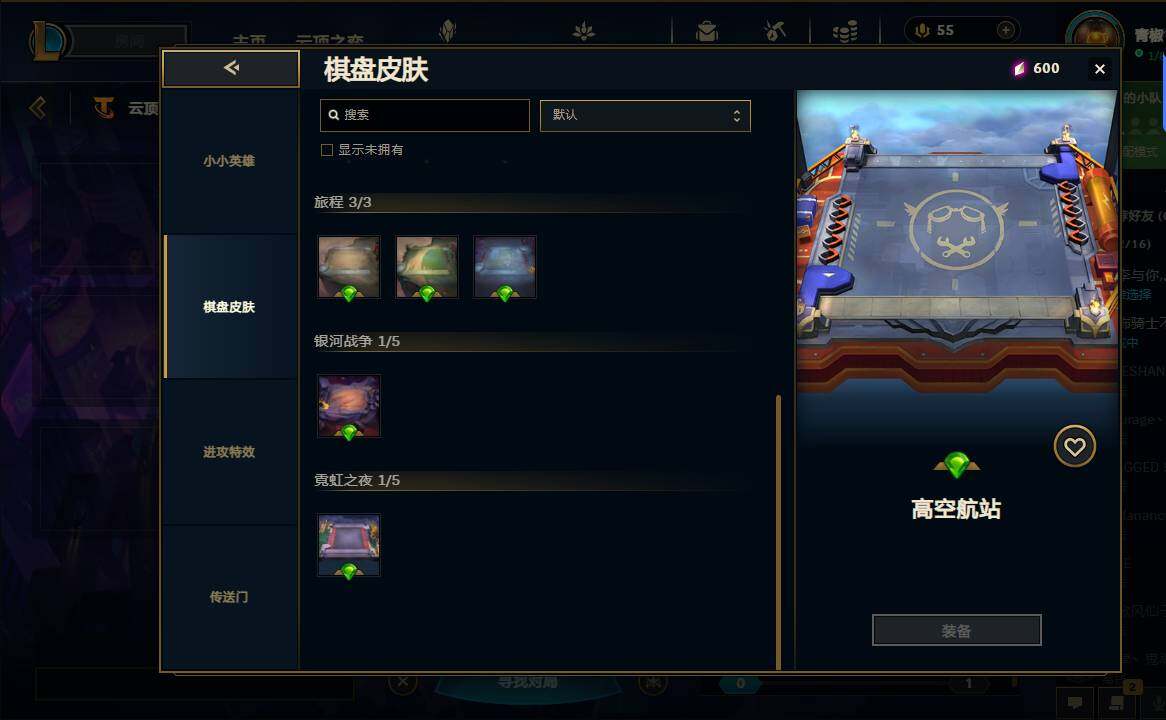Open the 传送门 tab
This screenshot has width=1166, height=720.
[230, 597]
